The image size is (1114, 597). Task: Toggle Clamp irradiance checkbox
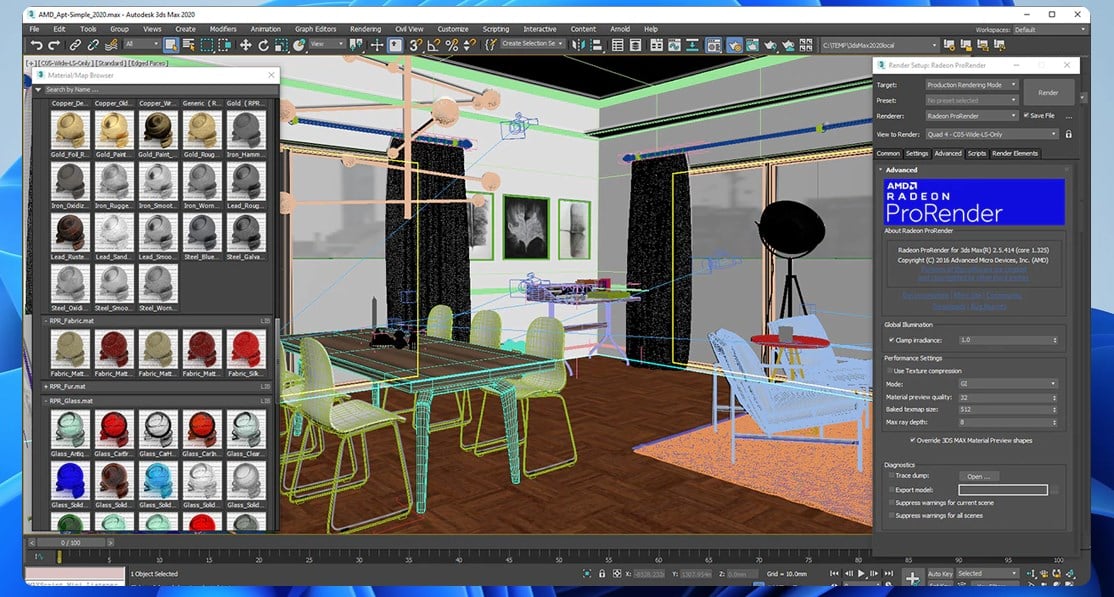892,340
